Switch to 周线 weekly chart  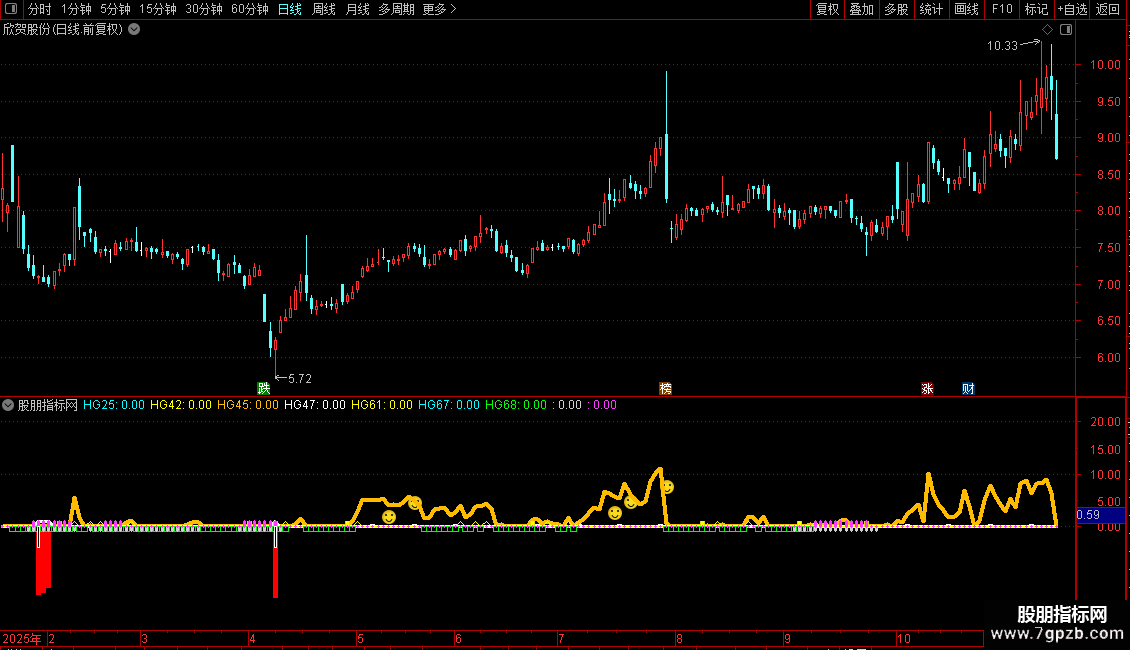324,9
